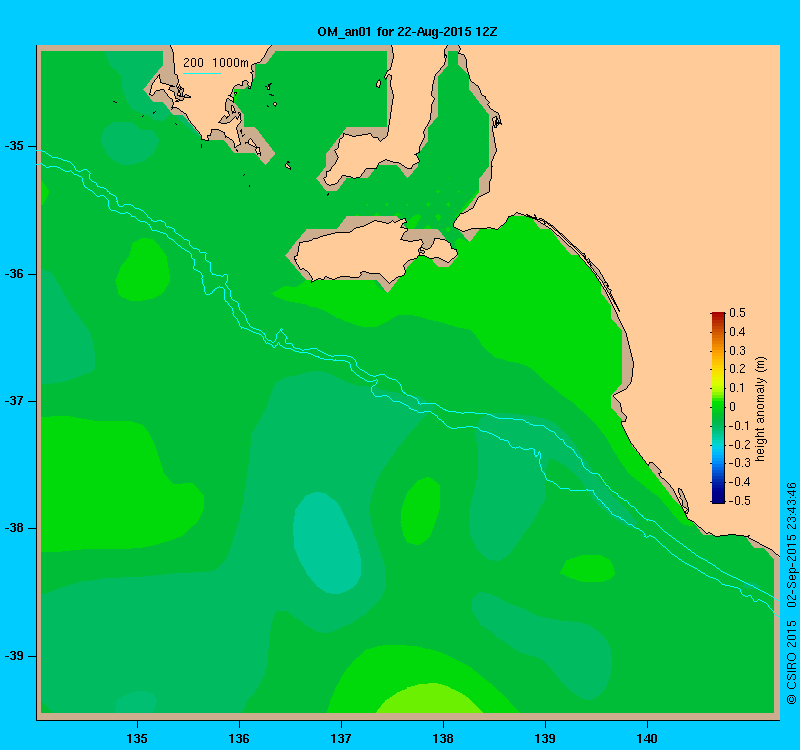Click the -0.5 color bar label
This screenshot has width=800, height=750.
(x=738, y=501)
